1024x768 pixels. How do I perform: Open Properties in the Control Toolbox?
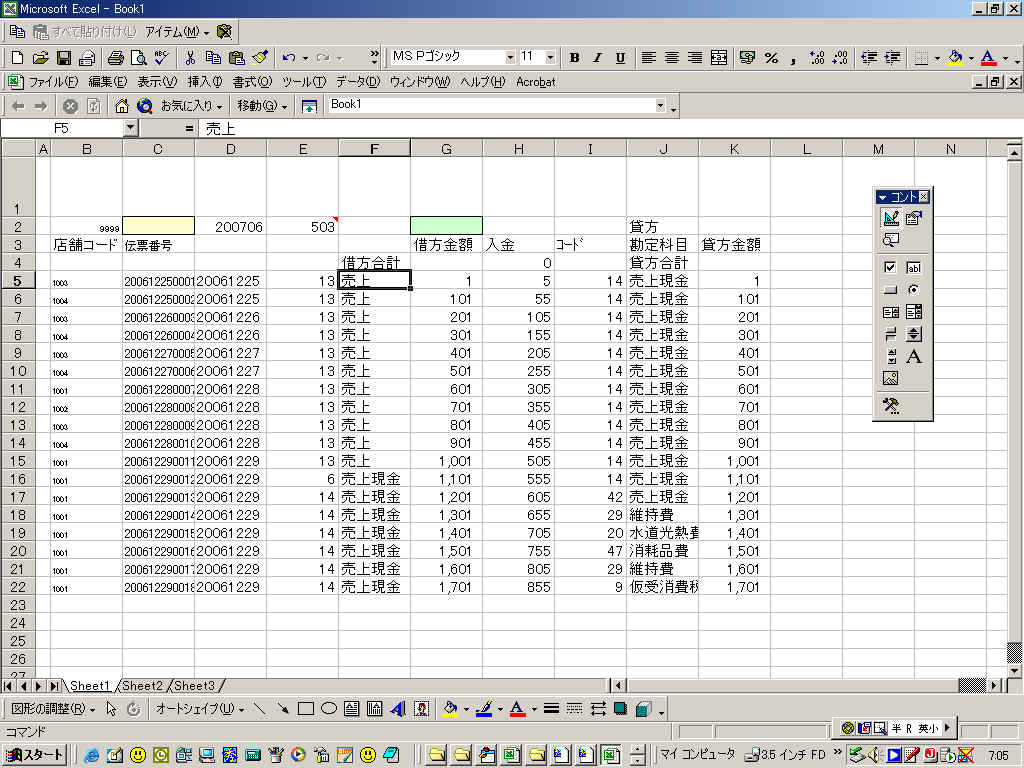point(914,217)
